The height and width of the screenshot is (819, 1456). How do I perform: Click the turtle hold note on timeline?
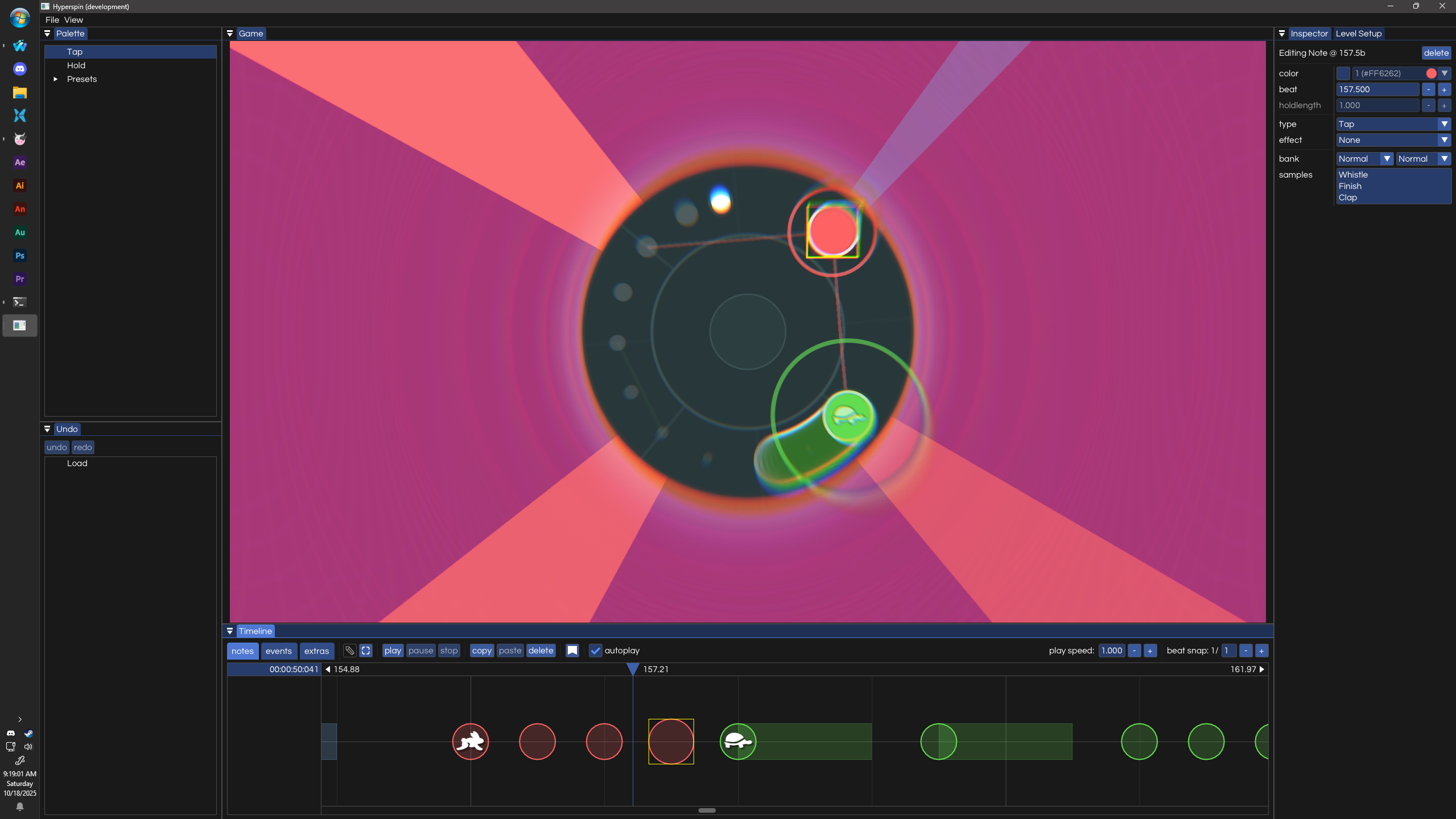[x=738, y=742]
